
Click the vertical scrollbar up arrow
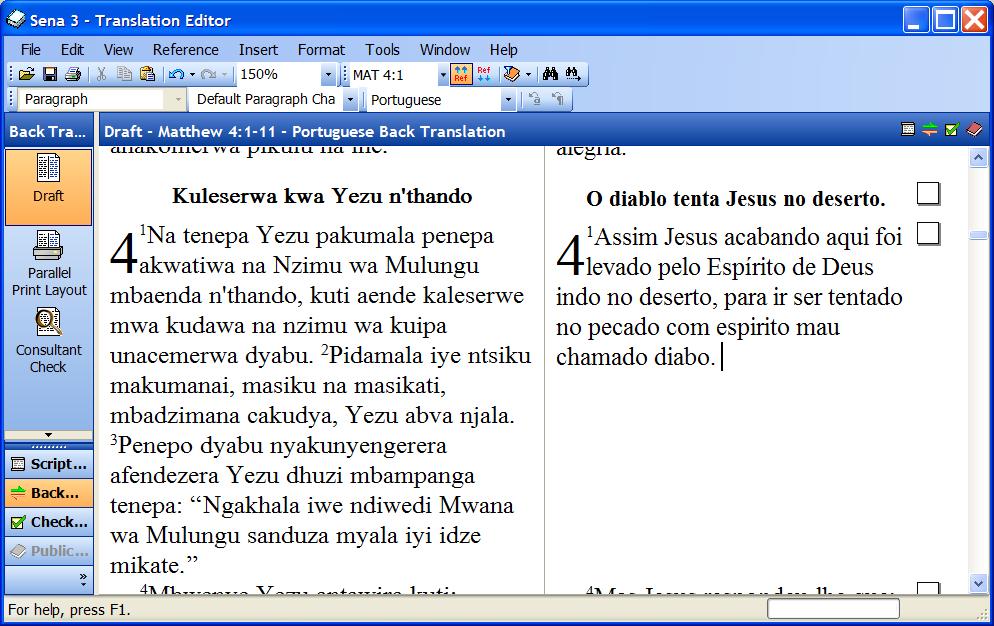(x=978, y=157)
